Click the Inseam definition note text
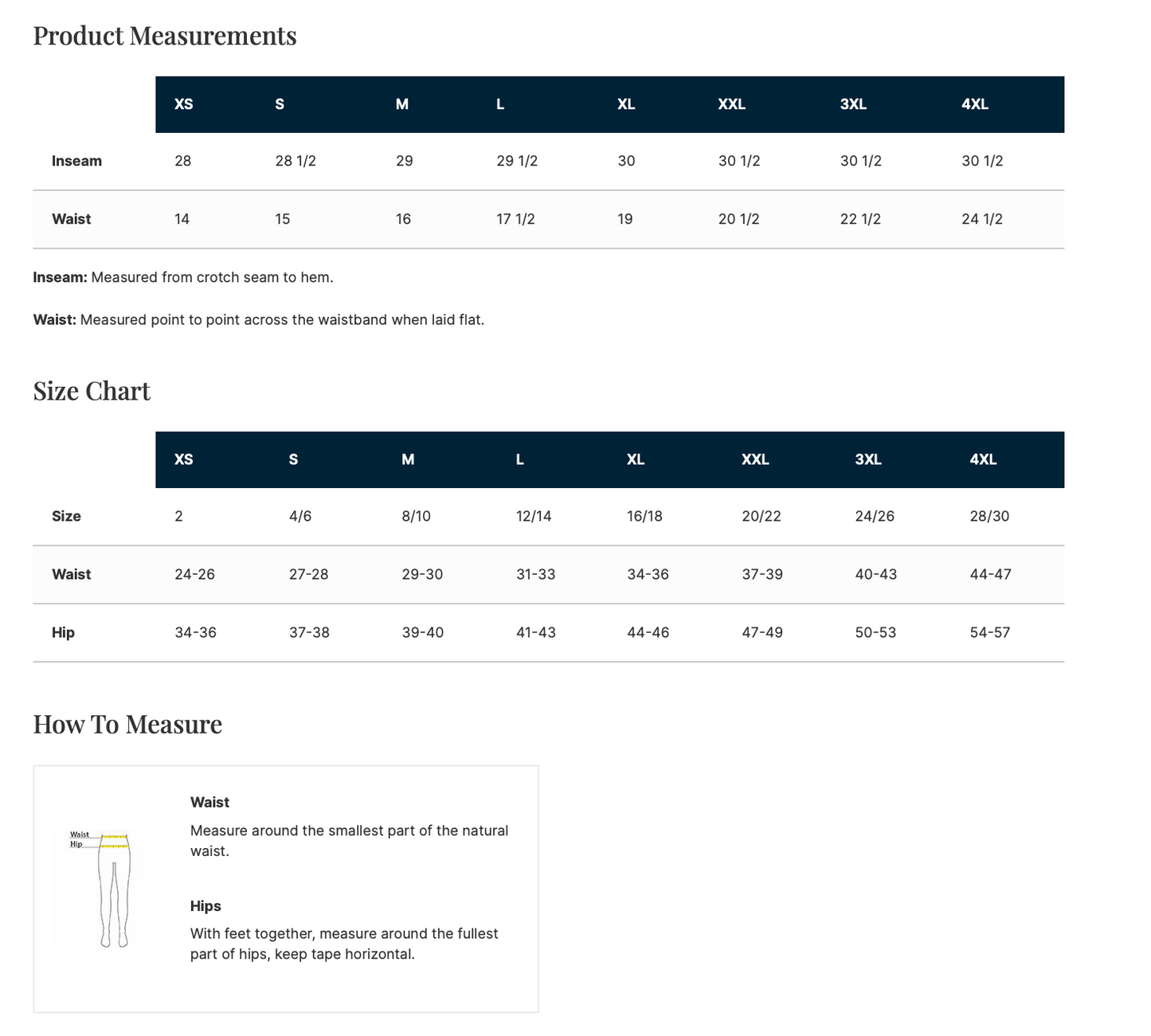 183,277
